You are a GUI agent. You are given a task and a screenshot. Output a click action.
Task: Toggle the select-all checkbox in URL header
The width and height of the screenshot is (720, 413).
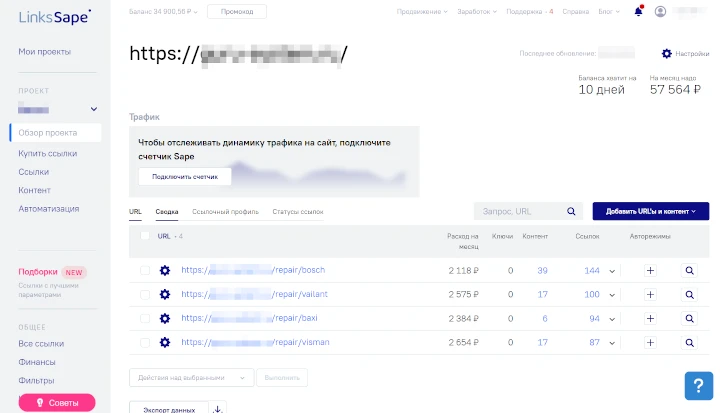145,236
